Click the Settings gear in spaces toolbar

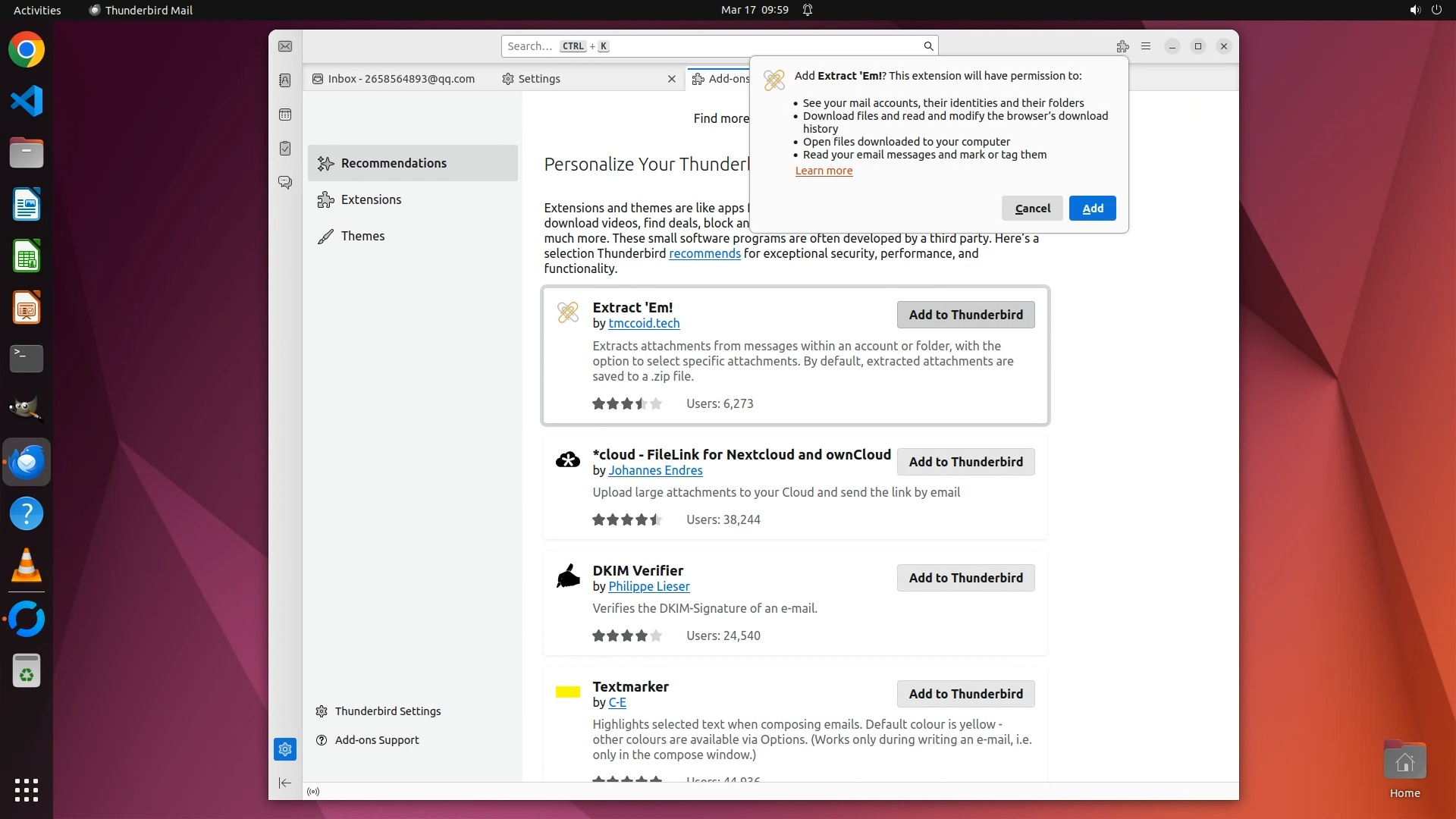[285, 749]
